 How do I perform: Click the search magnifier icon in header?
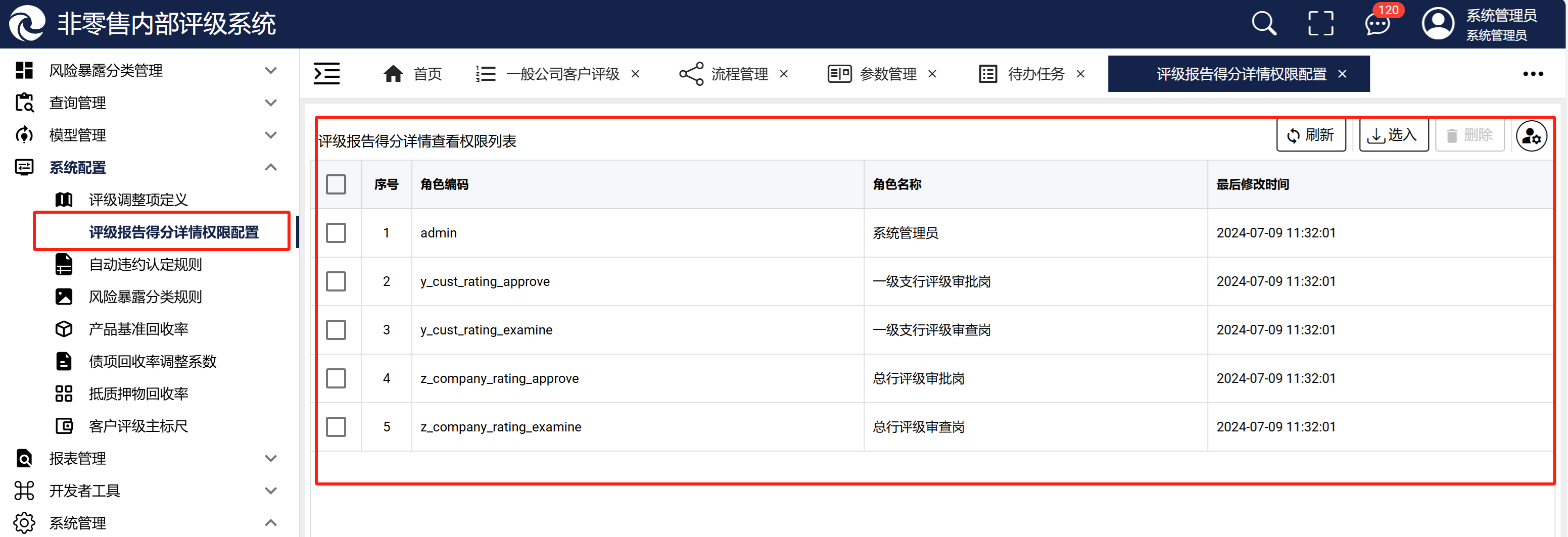tap(1264, 24)
